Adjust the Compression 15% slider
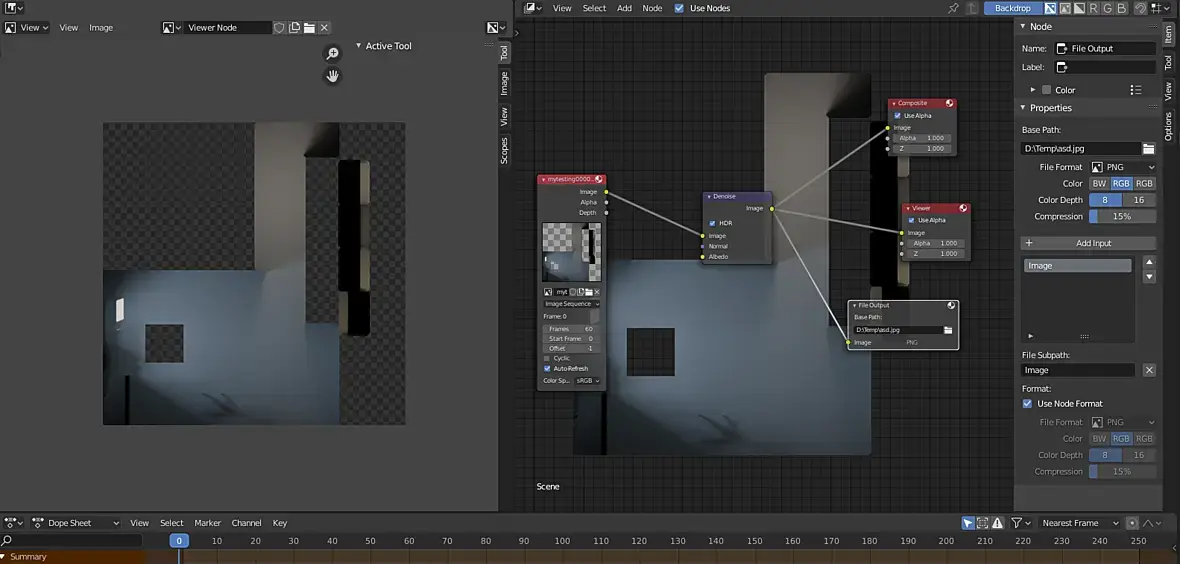 click(x=1122, y=216)
